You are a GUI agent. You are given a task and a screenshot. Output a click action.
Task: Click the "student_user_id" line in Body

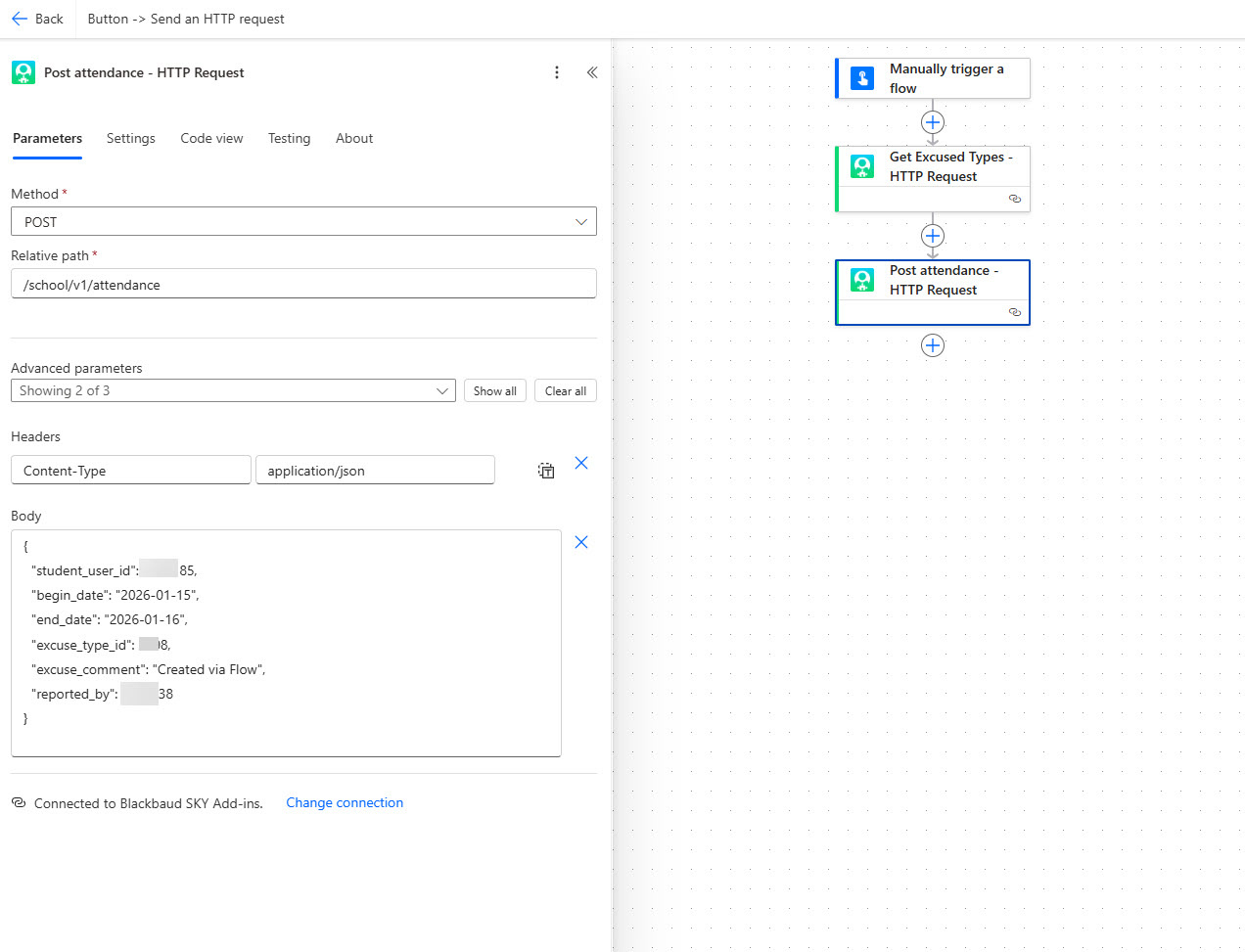coord(115,570)
